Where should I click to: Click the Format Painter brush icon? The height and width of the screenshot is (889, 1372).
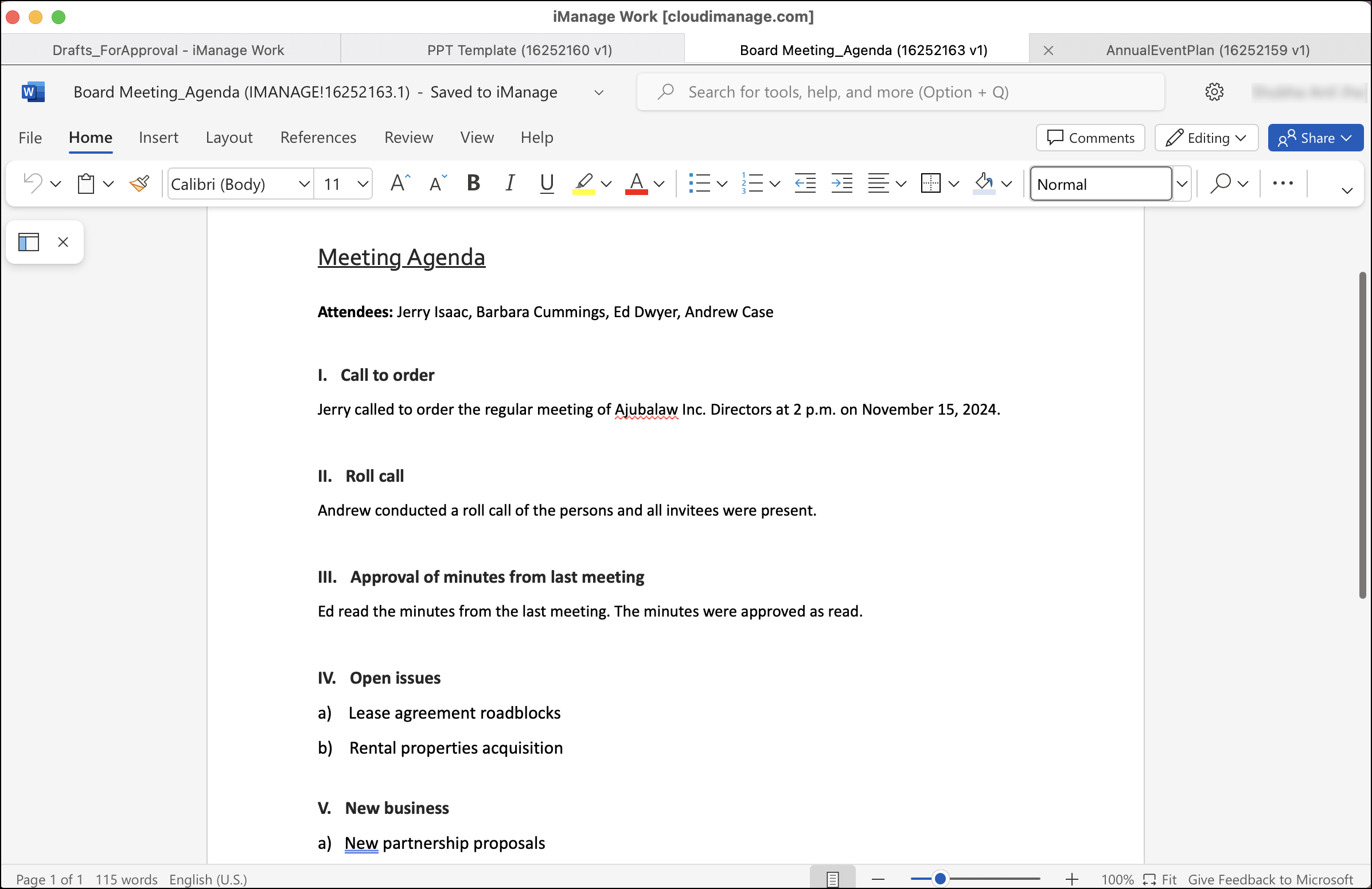(x=139, y=184)
